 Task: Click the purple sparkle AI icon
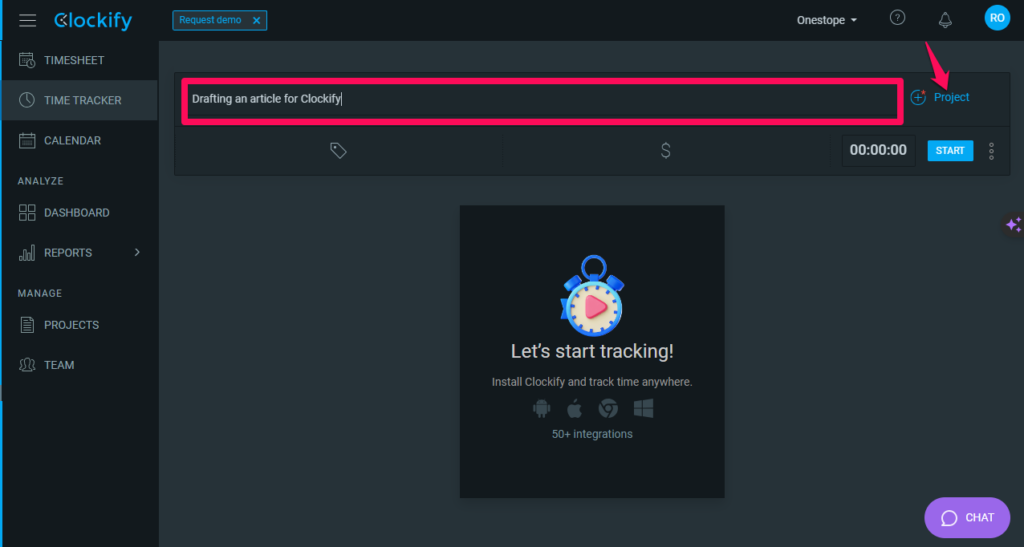coord(1014,225)
